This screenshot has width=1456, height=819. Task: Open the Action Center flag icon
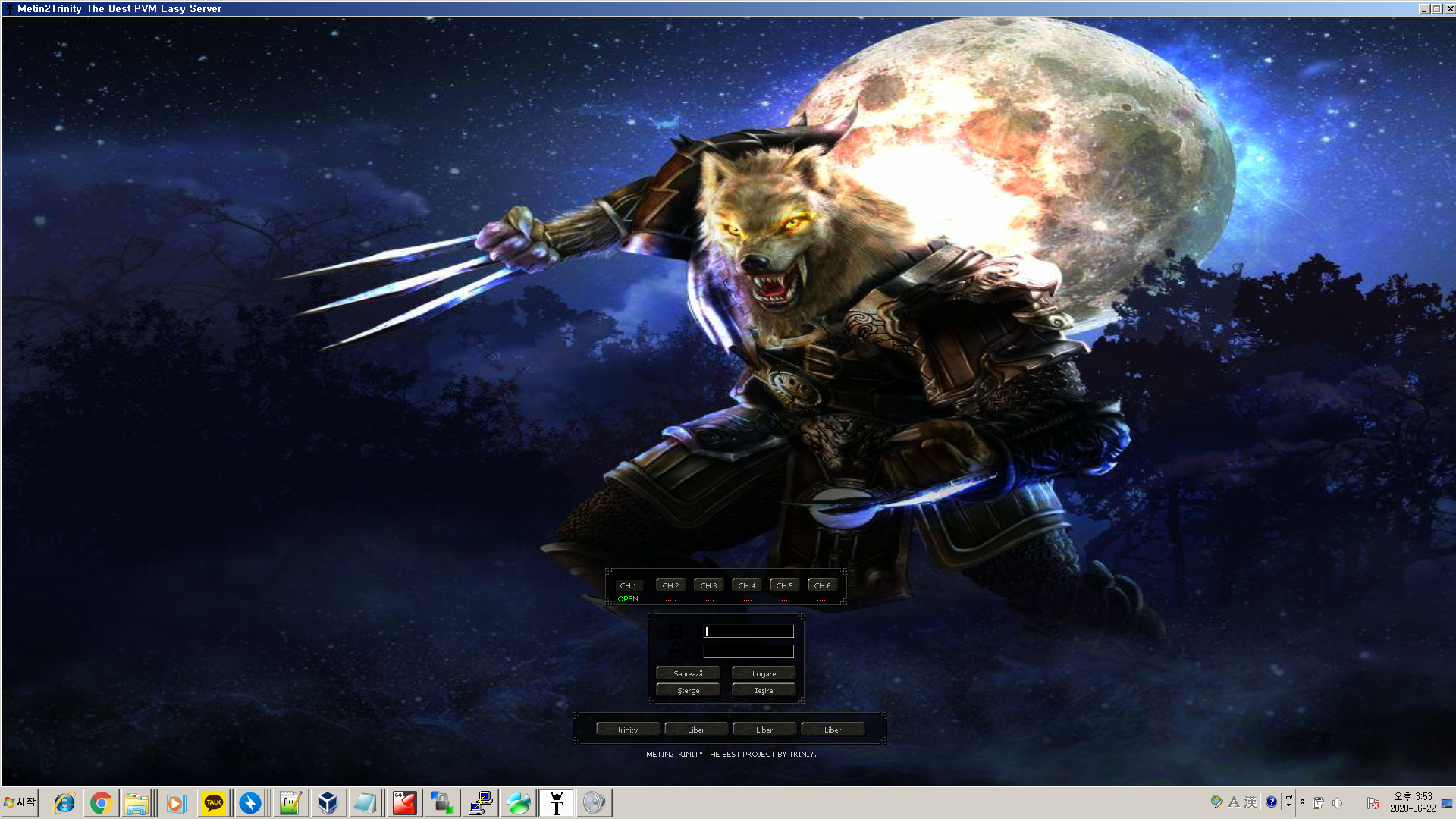pos(1373,803)
